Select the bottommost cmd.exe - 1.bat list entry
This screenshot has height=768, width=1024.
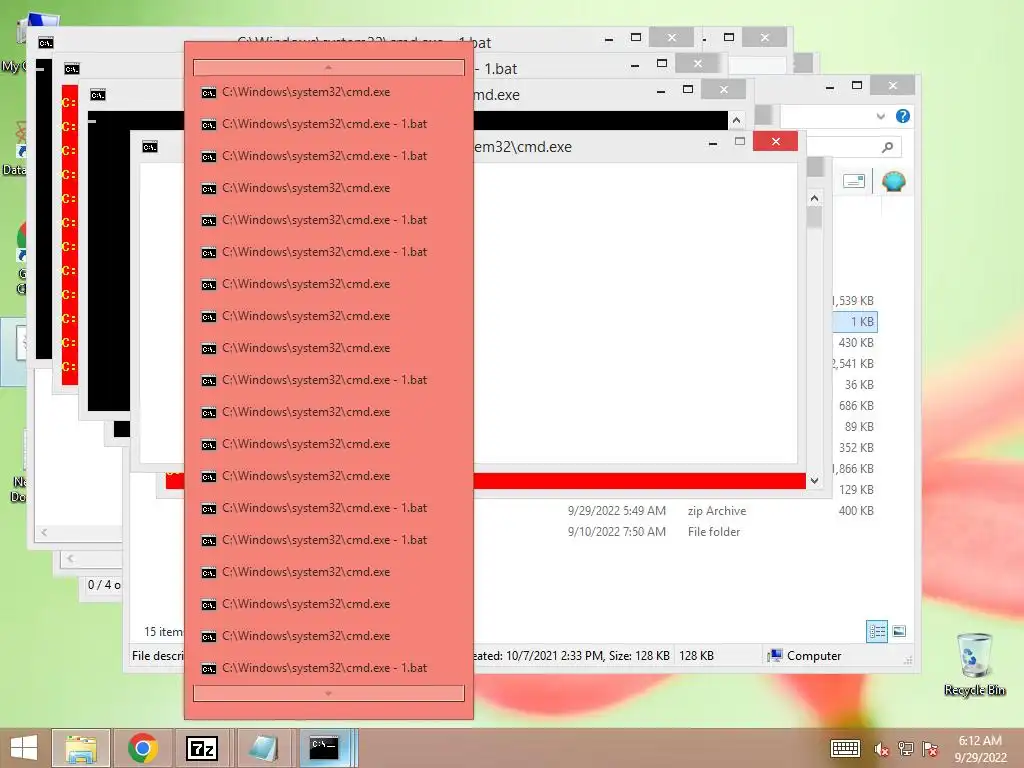pos(329,668)
